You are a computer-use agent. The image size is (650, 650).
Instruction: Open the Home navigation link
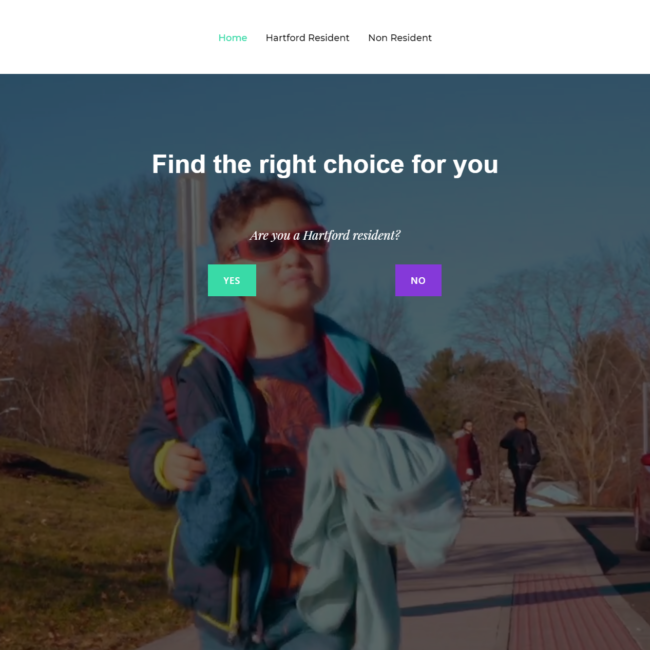coord(233,38)
